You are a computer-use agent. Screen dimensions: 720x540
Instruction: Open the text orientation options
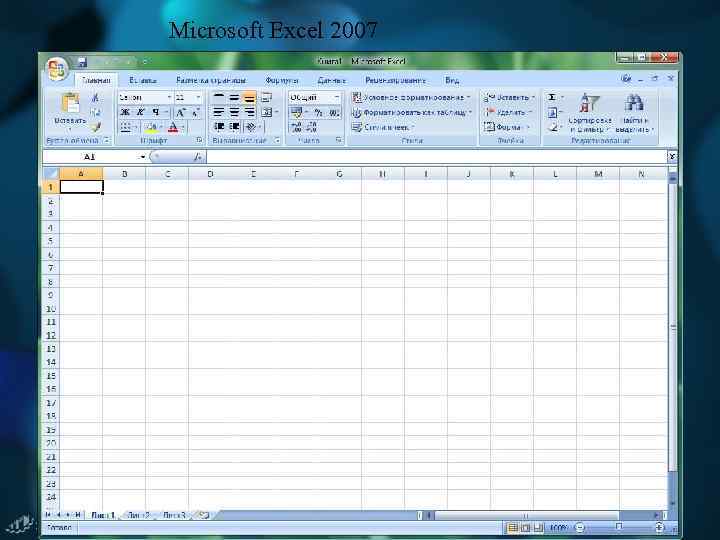[x=253, y=126]
